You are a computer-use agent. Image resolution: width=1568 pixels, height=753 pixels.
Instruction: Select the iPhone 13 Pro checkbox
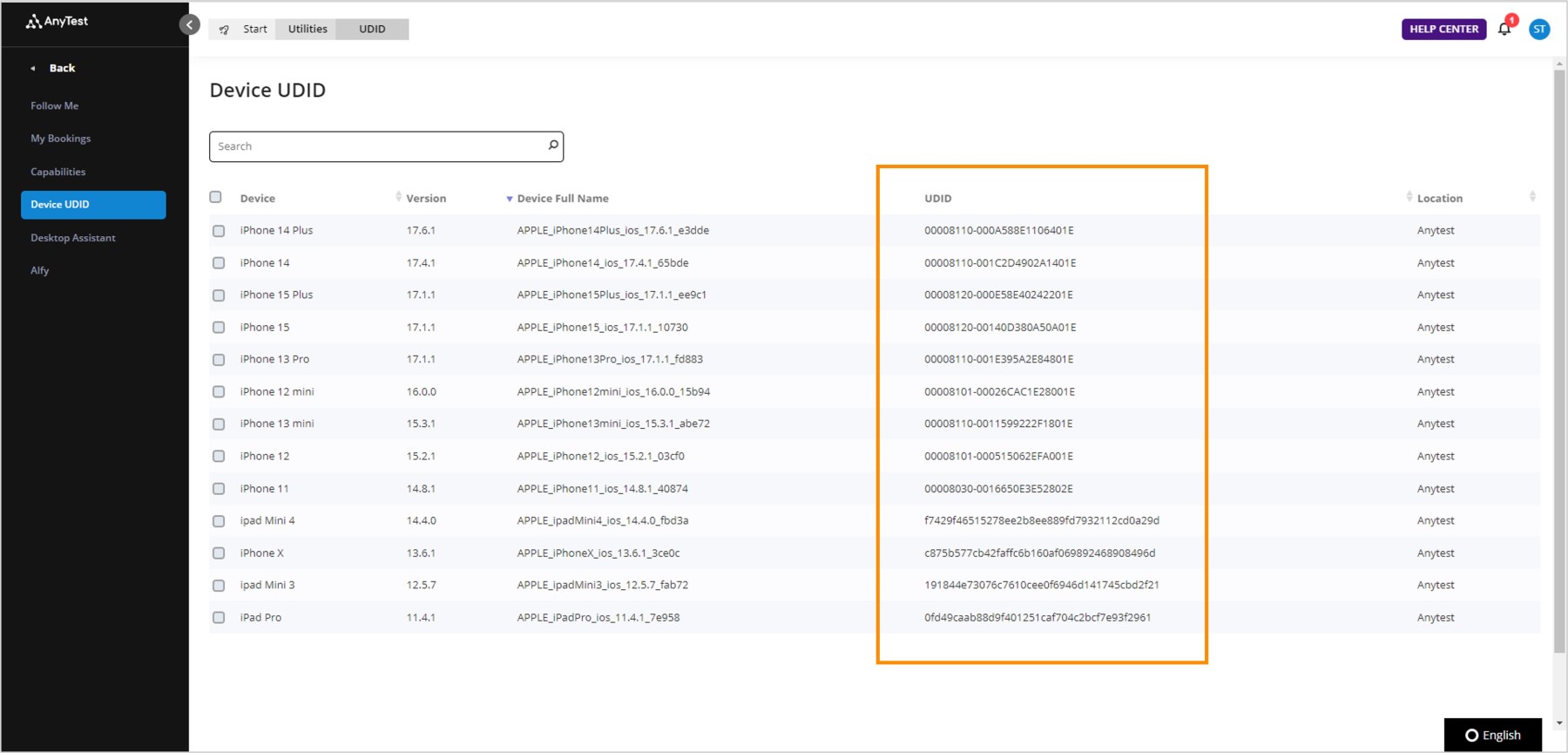tap(219, 360)
